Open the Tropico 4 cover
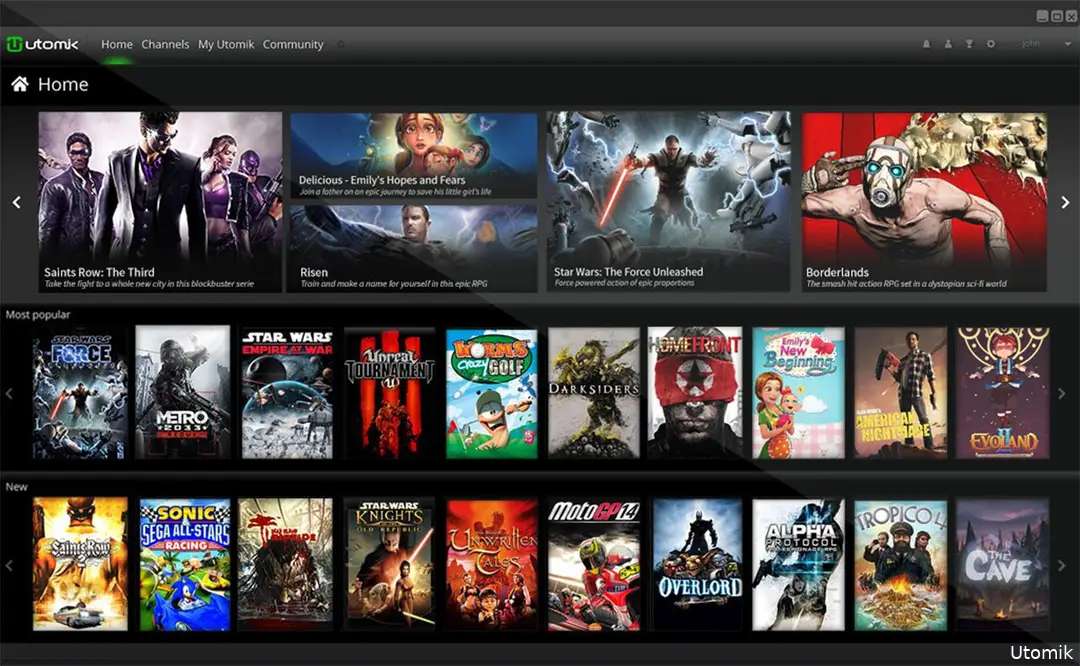Screen dimensions: 1080x666 (900, 565)
